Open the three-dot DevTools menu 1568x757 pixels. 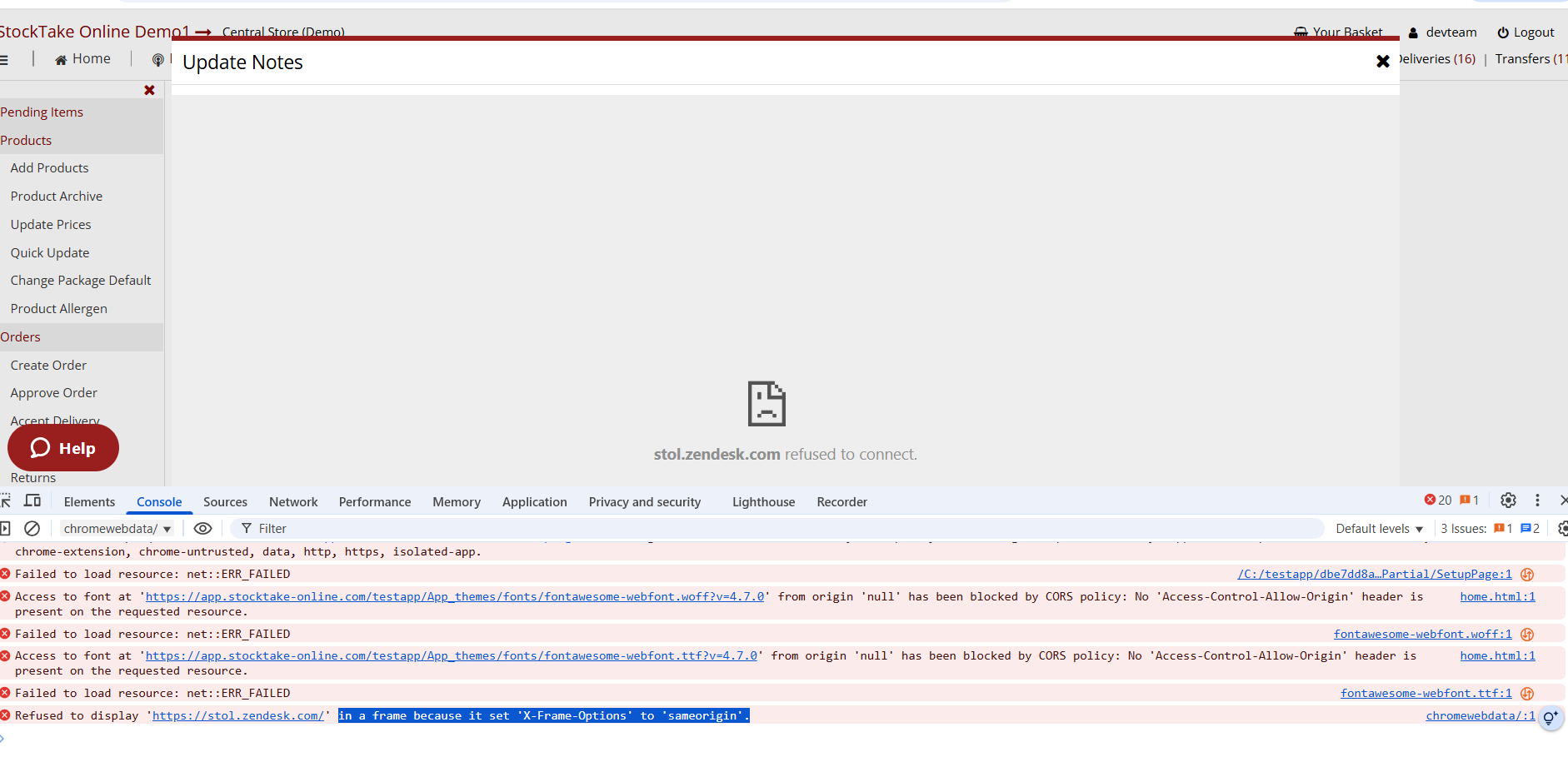pos(1537,501)
